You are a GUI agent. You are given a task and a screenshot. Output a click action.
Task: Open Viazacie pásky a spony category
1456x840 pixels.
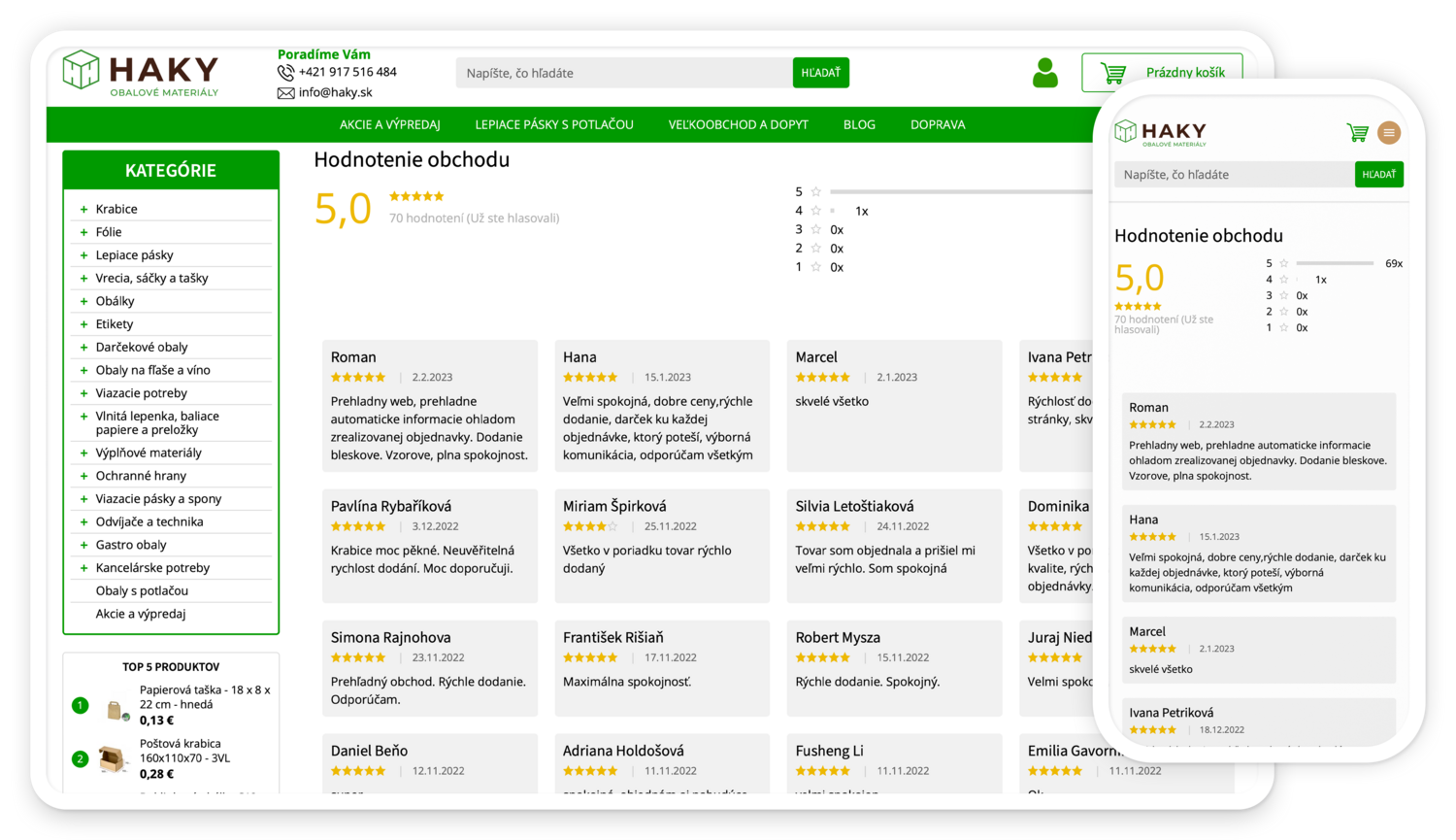[158, 499]
